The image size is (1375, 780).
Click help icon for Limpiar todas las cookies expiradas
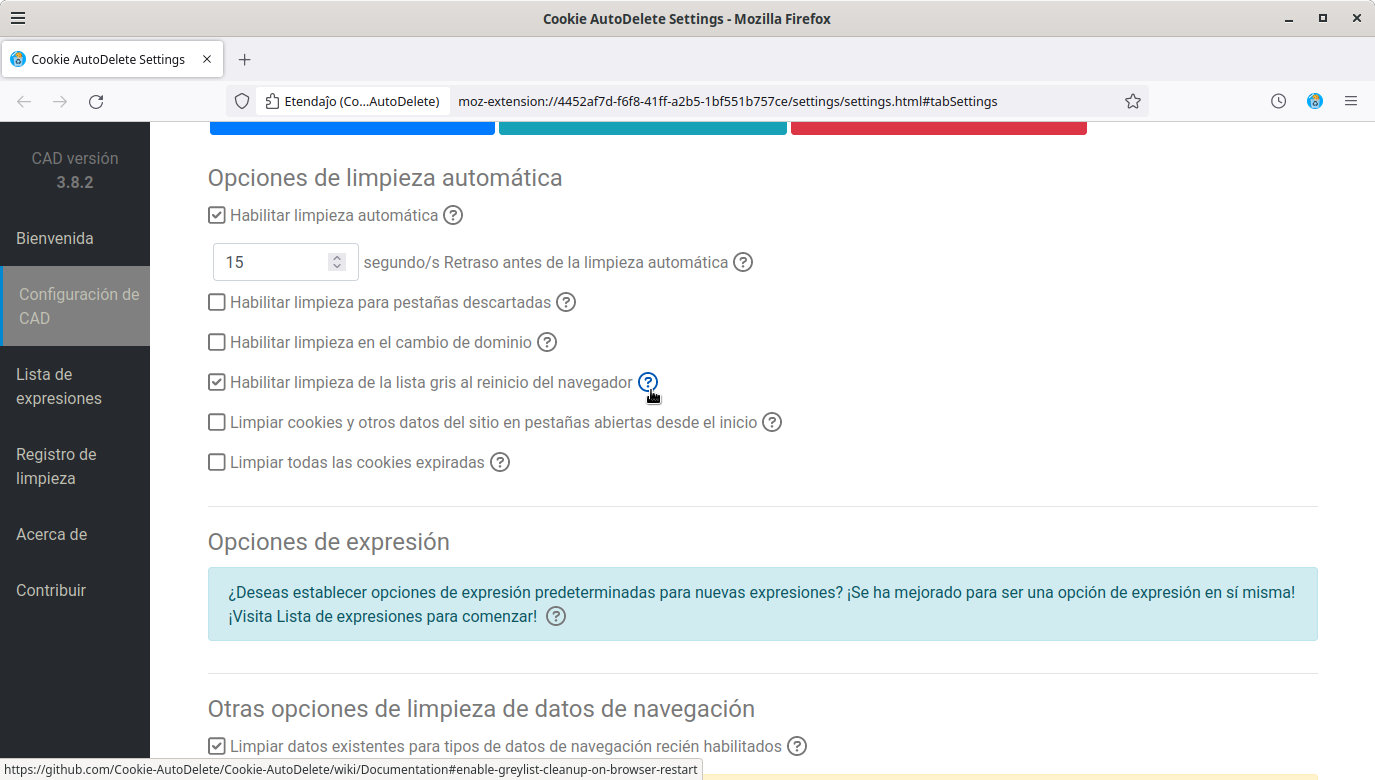pos(500,462)
